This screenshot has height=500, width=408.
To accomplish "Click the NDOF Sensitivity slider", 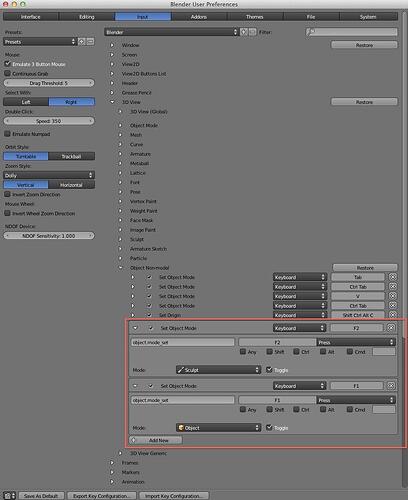I will [49, 236].
